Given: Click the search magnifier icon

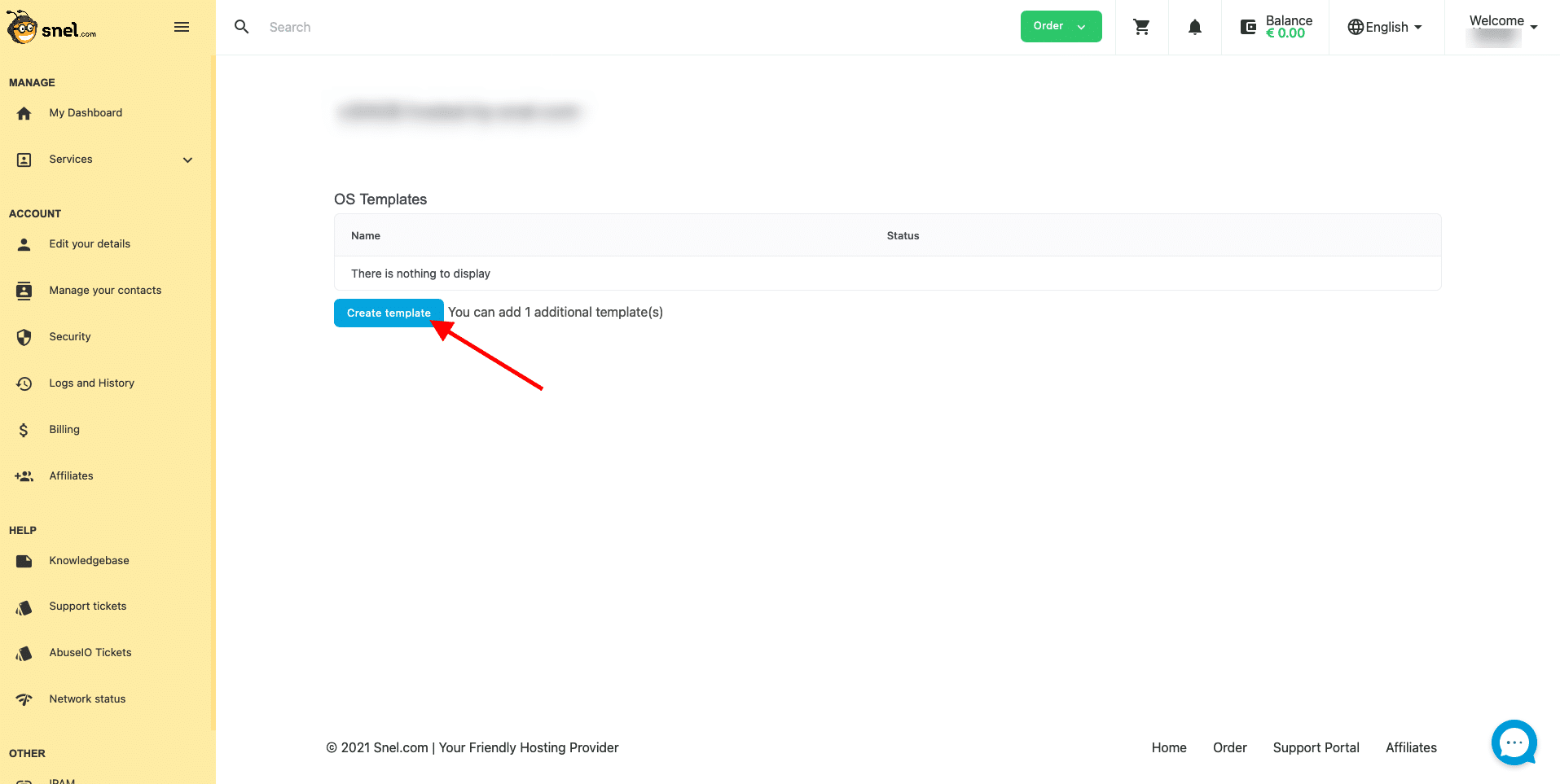Looking at the screenshot, I should [x=242, y=27].
